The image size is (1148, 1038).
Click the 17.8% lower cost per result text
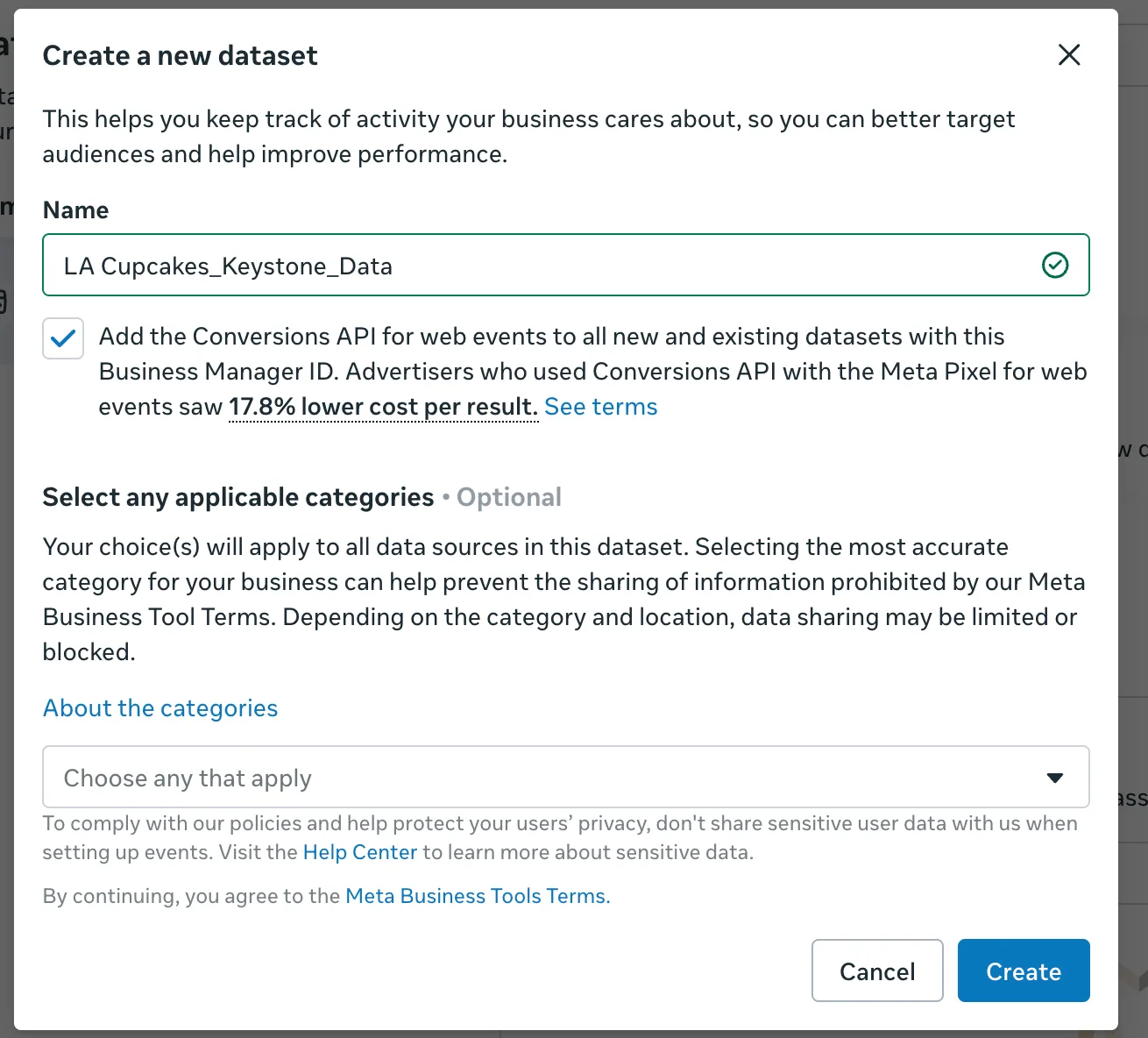tap(383, 407)
